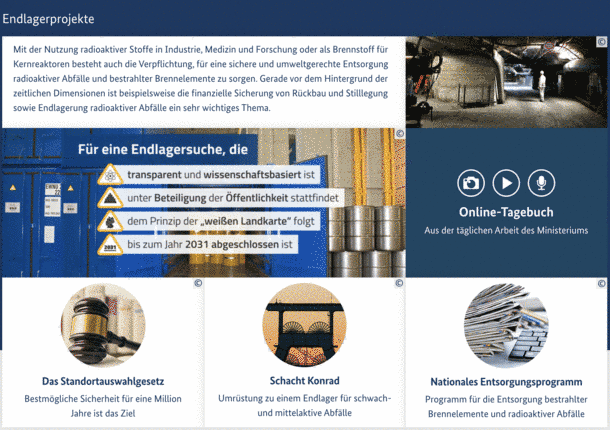Click the copyright icon on the Schacht Konrad card

coord(399,283)
